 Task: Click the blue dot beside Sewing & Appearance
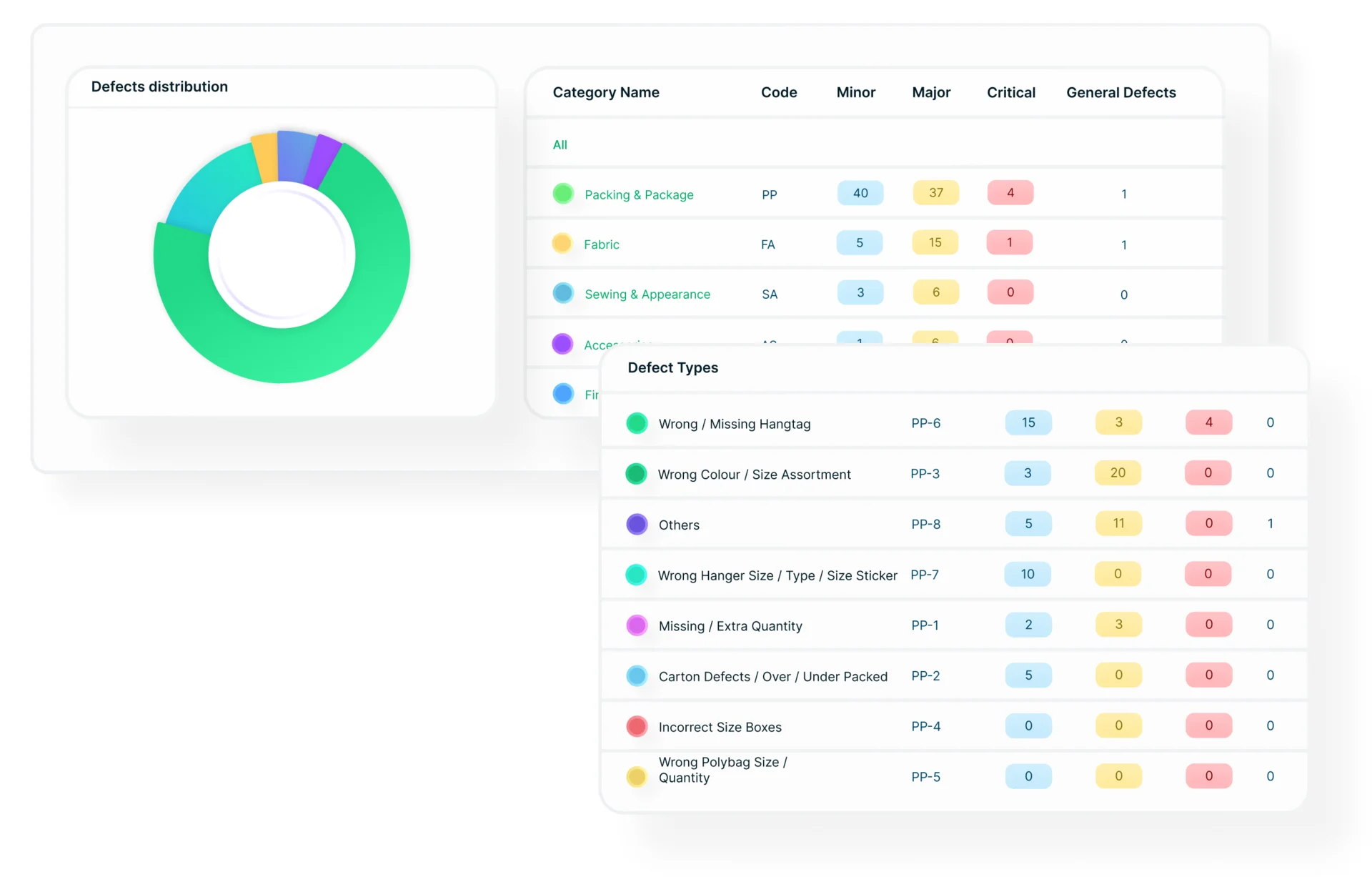[x=563, y=293]
